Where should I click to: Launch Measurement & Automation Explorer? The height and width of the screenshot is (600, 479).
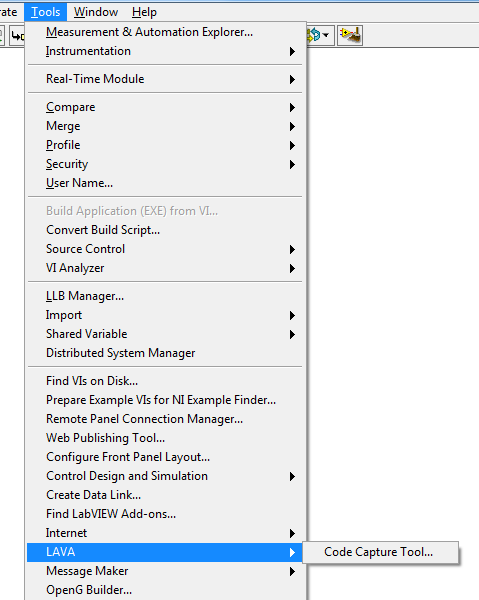tap(165, 32)
